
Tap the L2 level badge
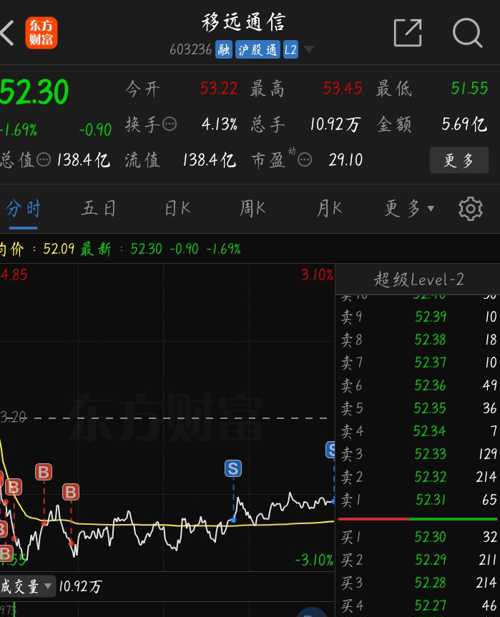pos(291,50)
